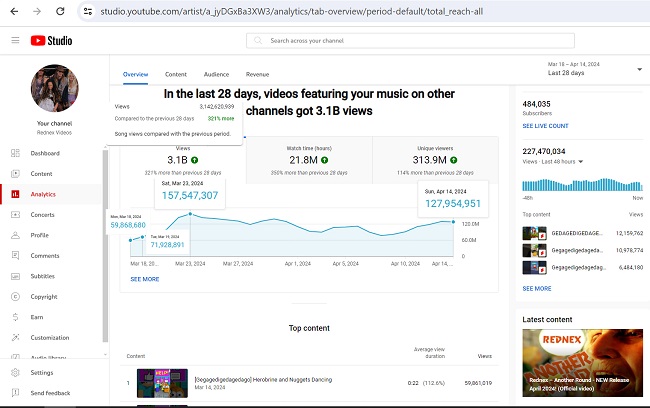The width and height of the screenshot is (650, 408).
Task: Open the hamburger menu next to Studio logo
Action: 15,40
